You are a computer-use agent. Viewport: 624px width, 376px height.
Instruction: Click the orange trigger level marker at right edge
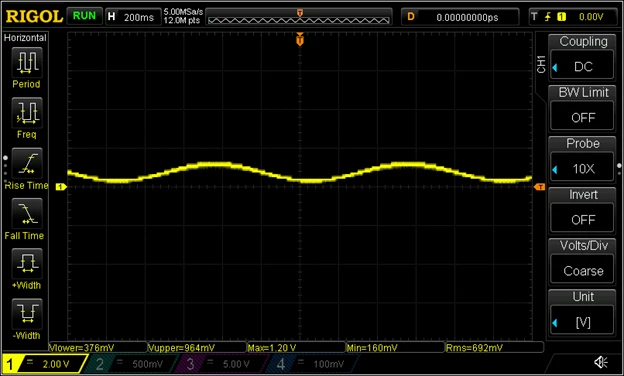(539, 187)
